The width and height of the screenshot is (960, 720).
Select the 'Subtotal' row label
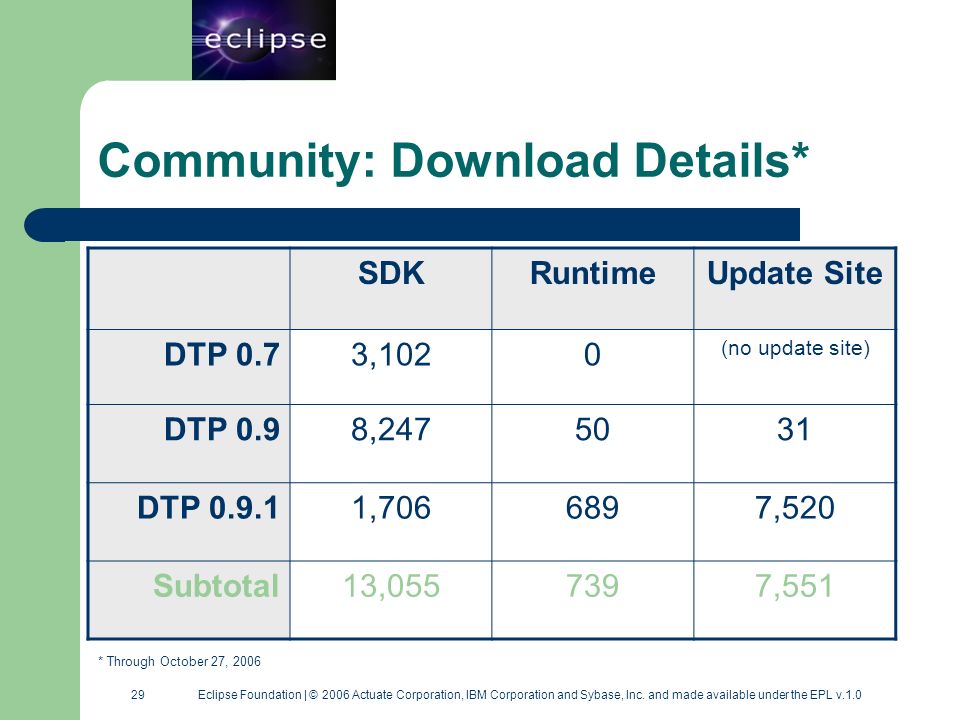[216, 586]
